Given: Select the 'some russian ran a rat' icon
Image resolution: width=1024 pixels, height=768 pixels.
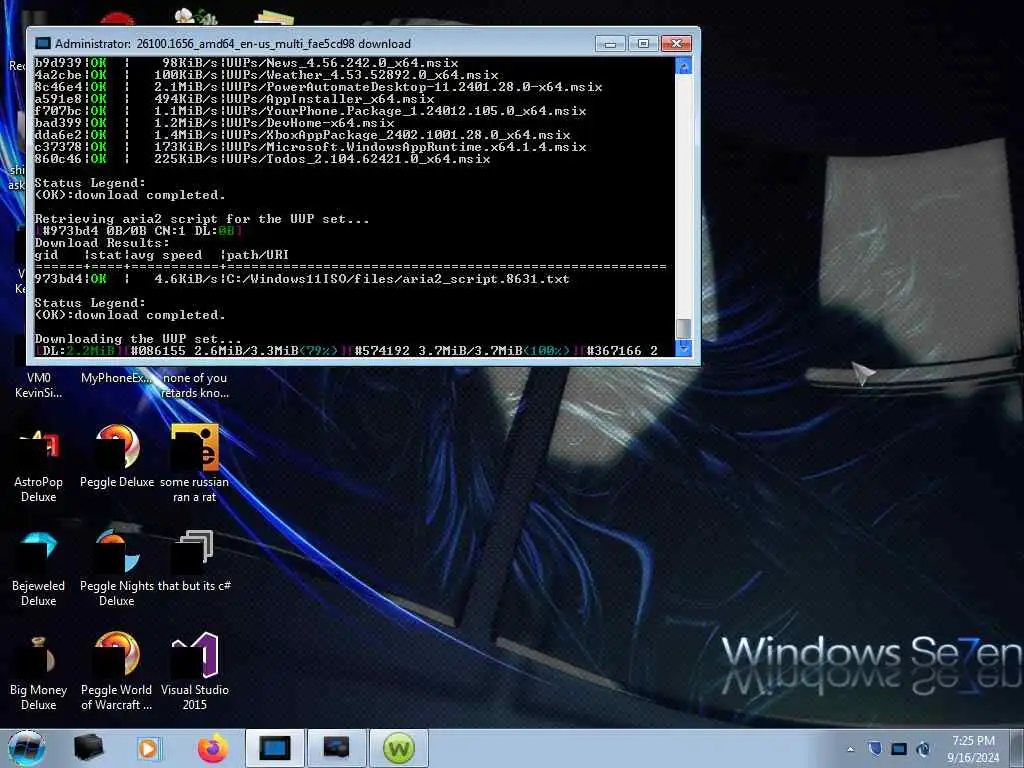Looking at the screenshot, I should 195,464.
